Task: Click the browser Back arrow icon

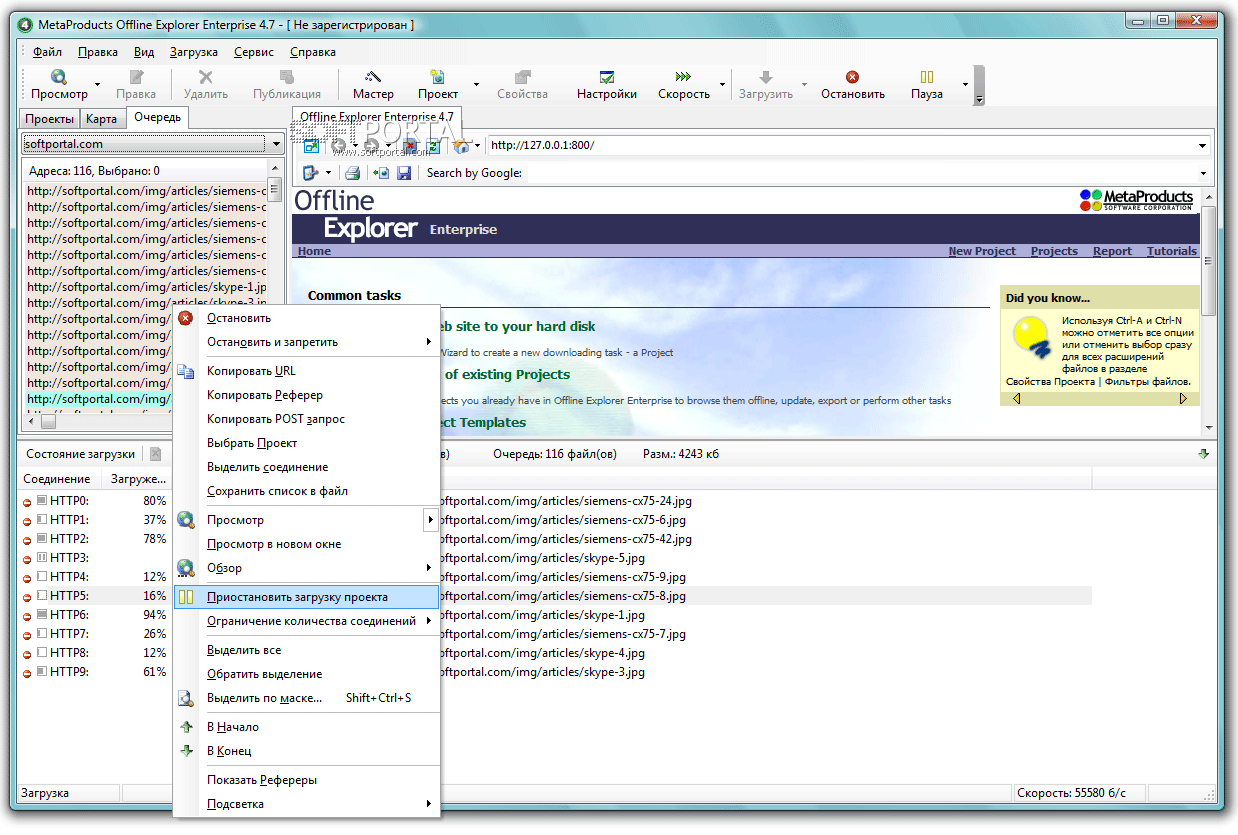Action: pos(339,146)
